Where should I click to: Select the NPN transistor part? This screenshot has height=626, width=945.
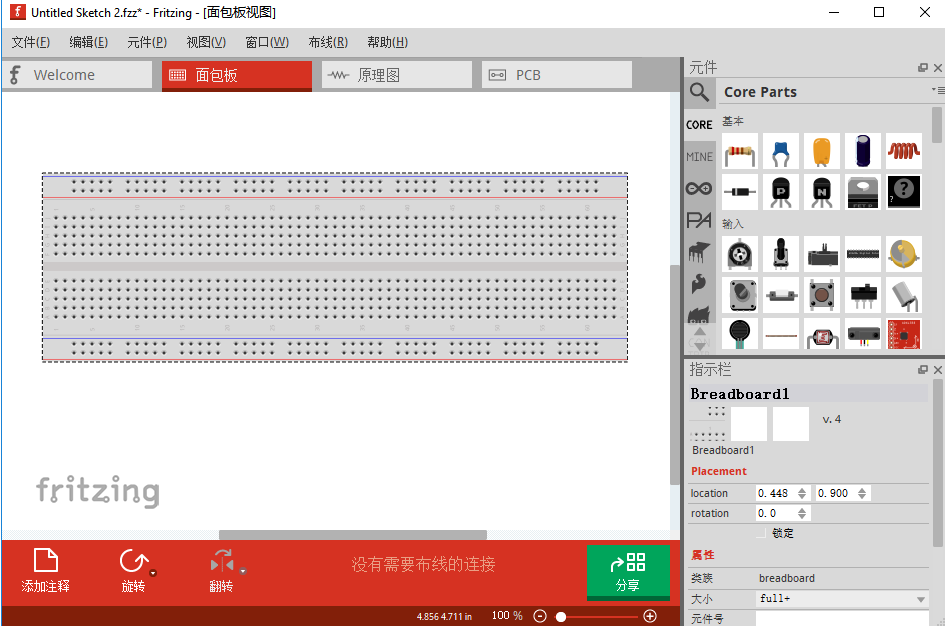[821, 192]
